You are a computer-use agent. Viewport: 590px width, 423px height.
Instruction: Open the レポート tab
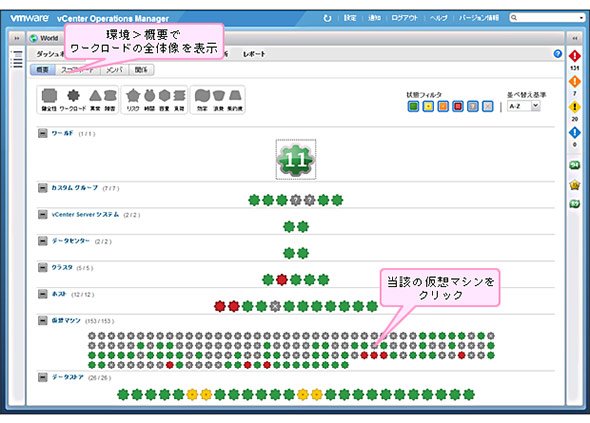coord(254,54)
